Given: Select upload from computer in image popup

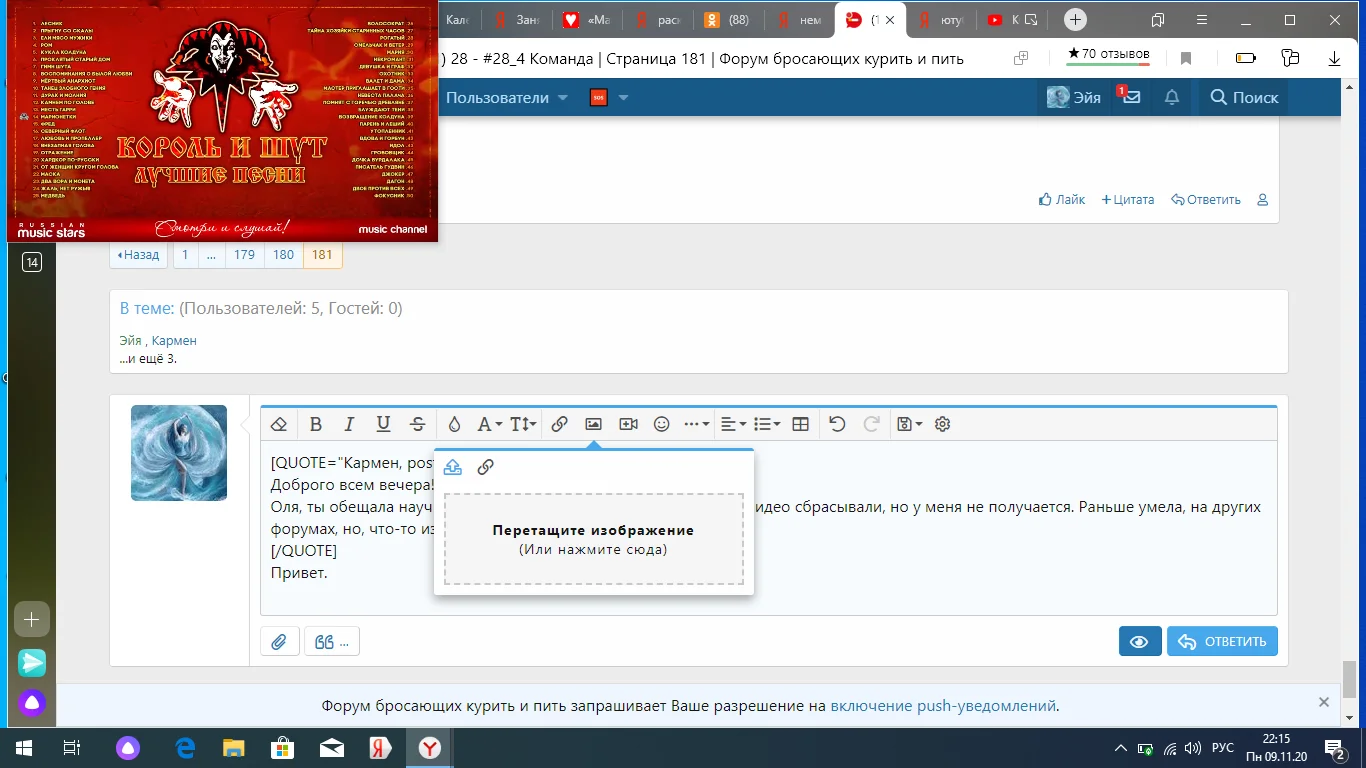Looking at the screenshot, I should click(453, 466).
